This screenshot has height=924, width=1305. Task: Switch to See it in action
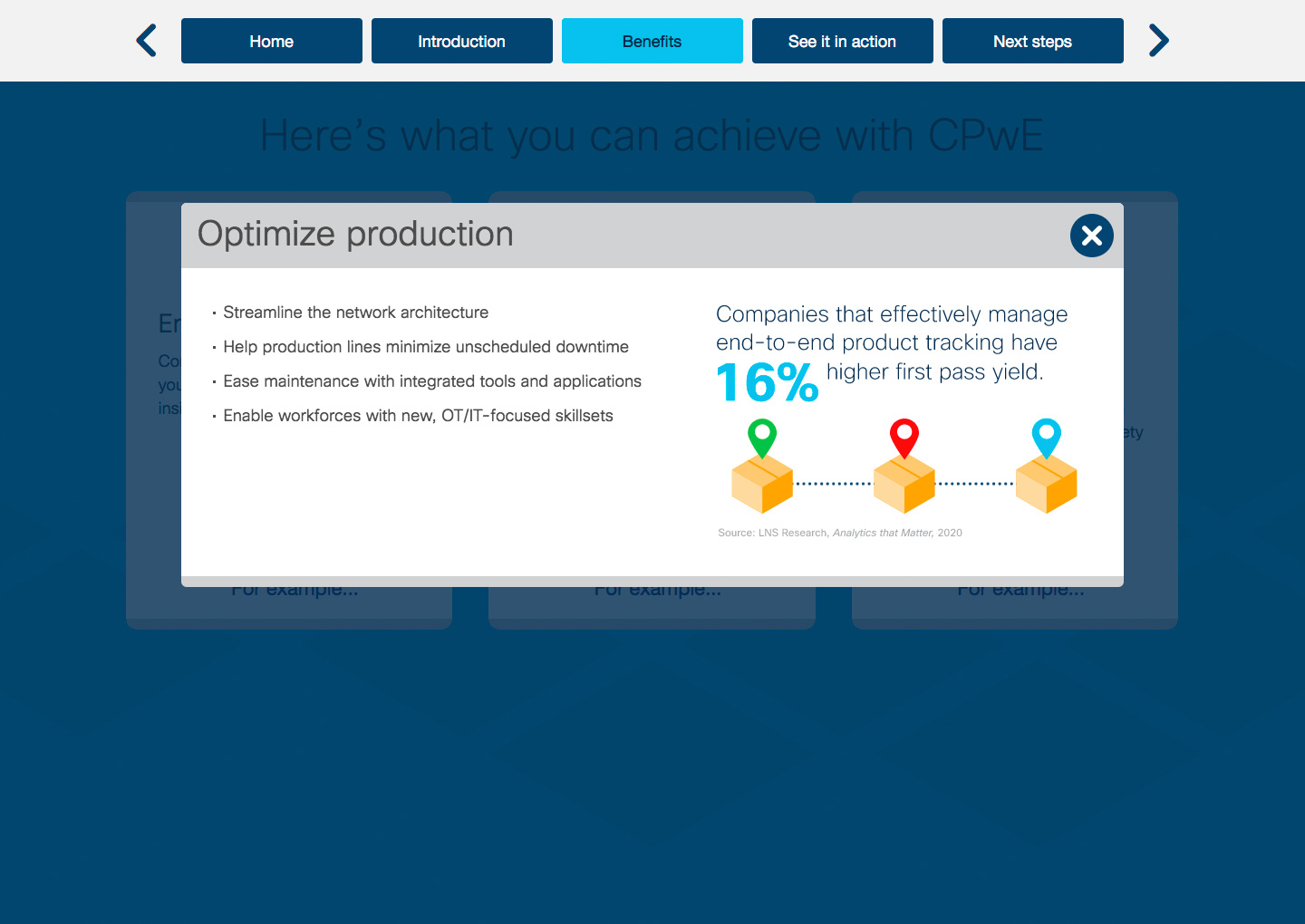click(x=843, y=41)
